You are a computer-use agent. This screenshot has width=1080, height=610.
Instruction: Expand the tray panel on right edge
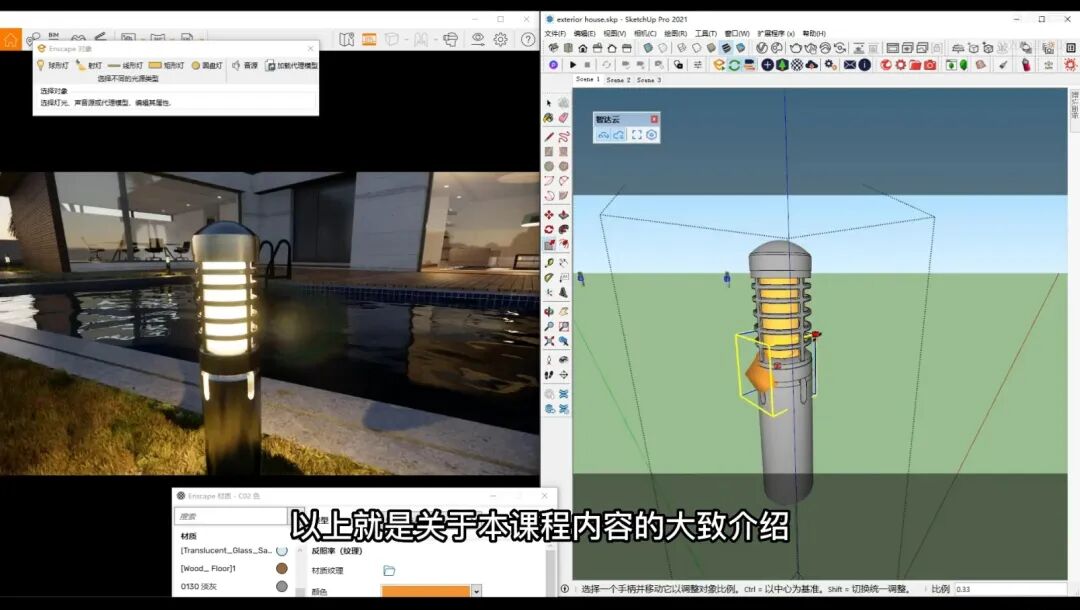point(1074,98)
